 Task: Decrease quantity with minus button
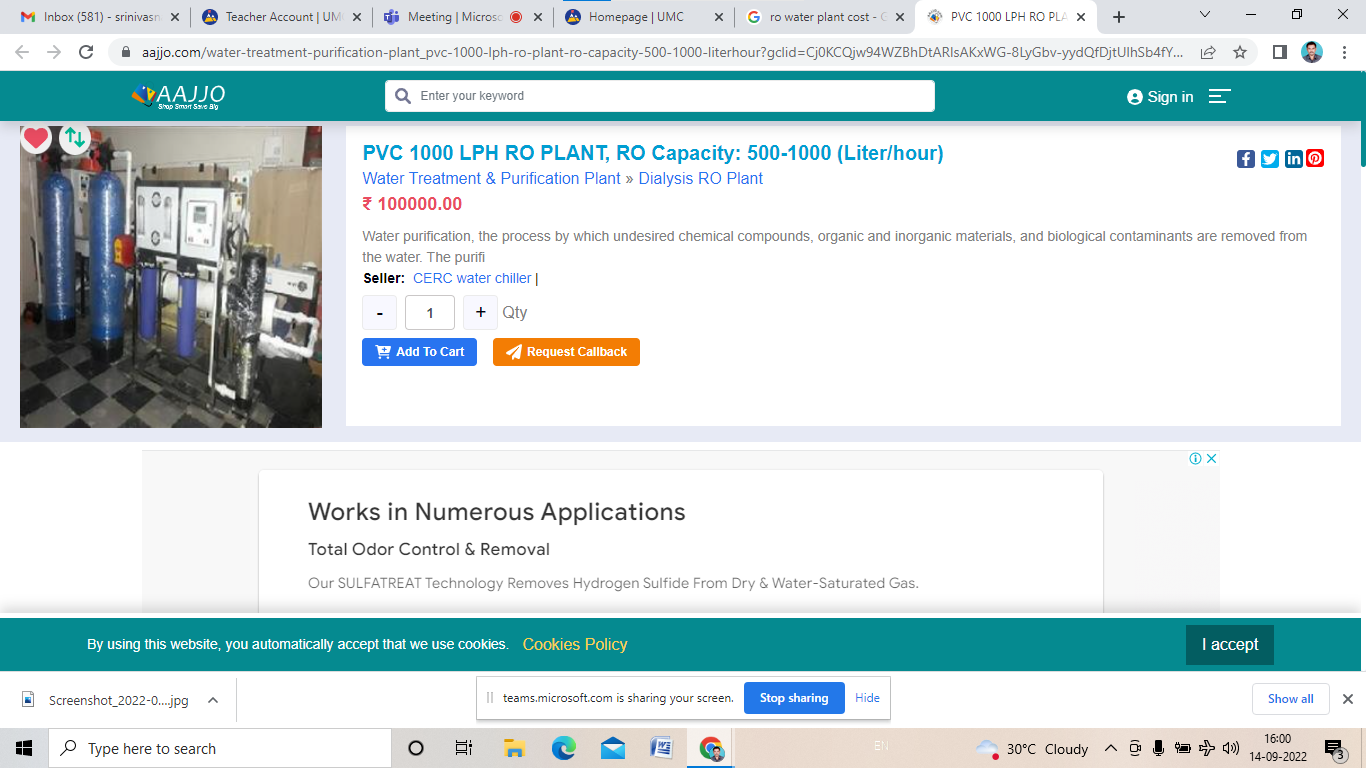tap(380, 313)
